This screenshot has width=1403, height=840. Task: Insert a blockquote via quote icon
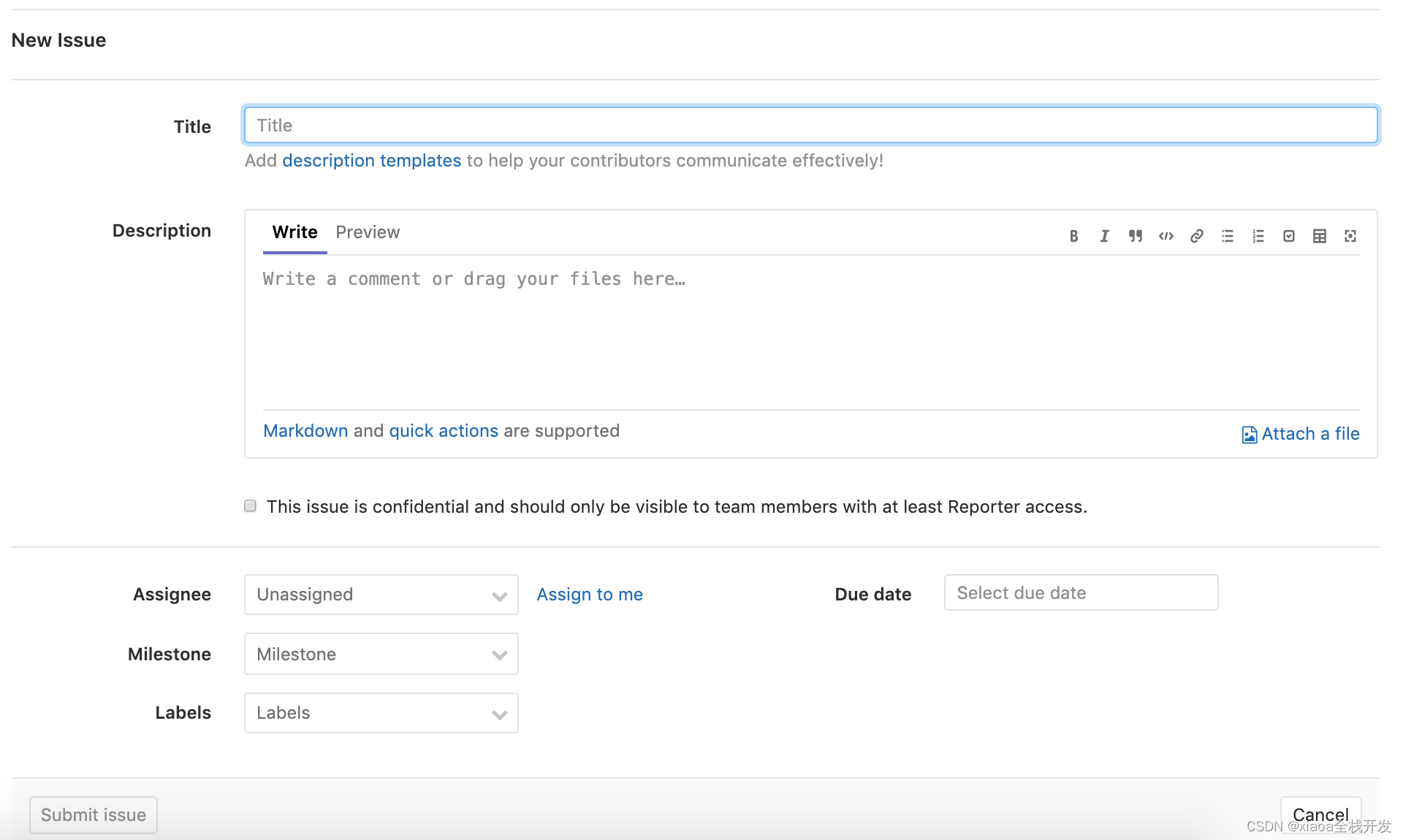pos(1135,236)
